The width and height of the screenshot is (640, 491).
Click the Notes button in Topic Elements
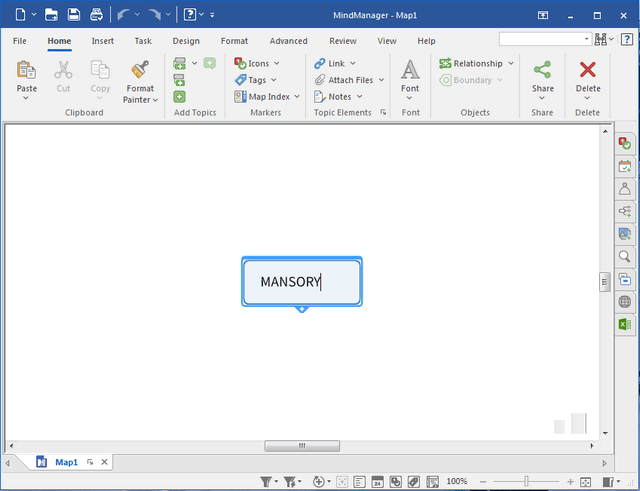[339, 97]
